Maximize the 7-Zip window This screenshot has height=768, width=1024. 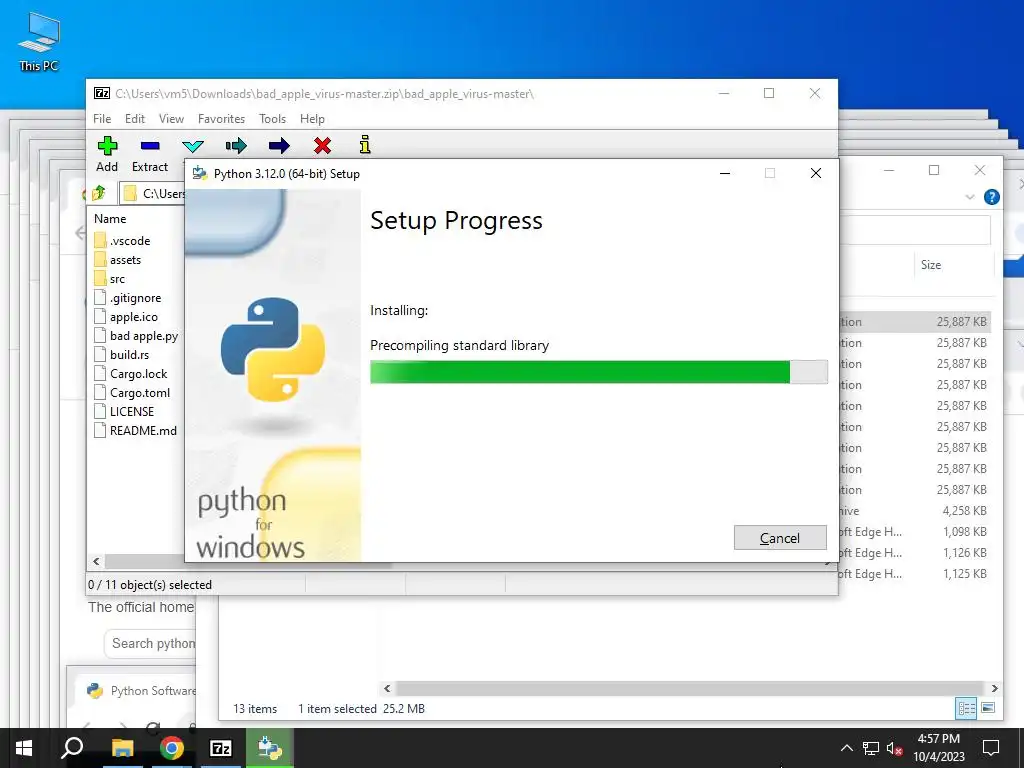[769, 93]
